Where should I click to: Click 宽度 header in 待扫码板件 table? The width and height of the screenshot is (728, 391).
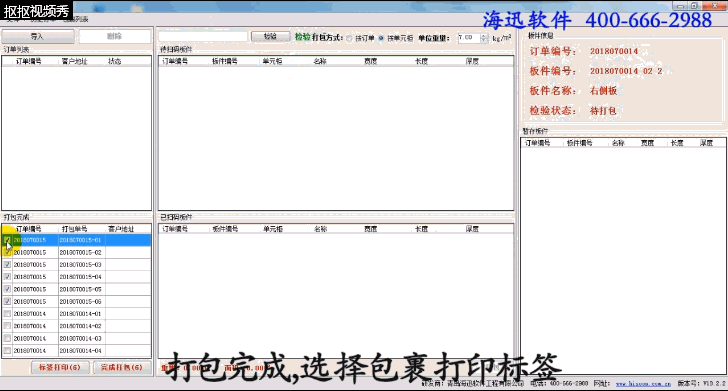(370, 61)
